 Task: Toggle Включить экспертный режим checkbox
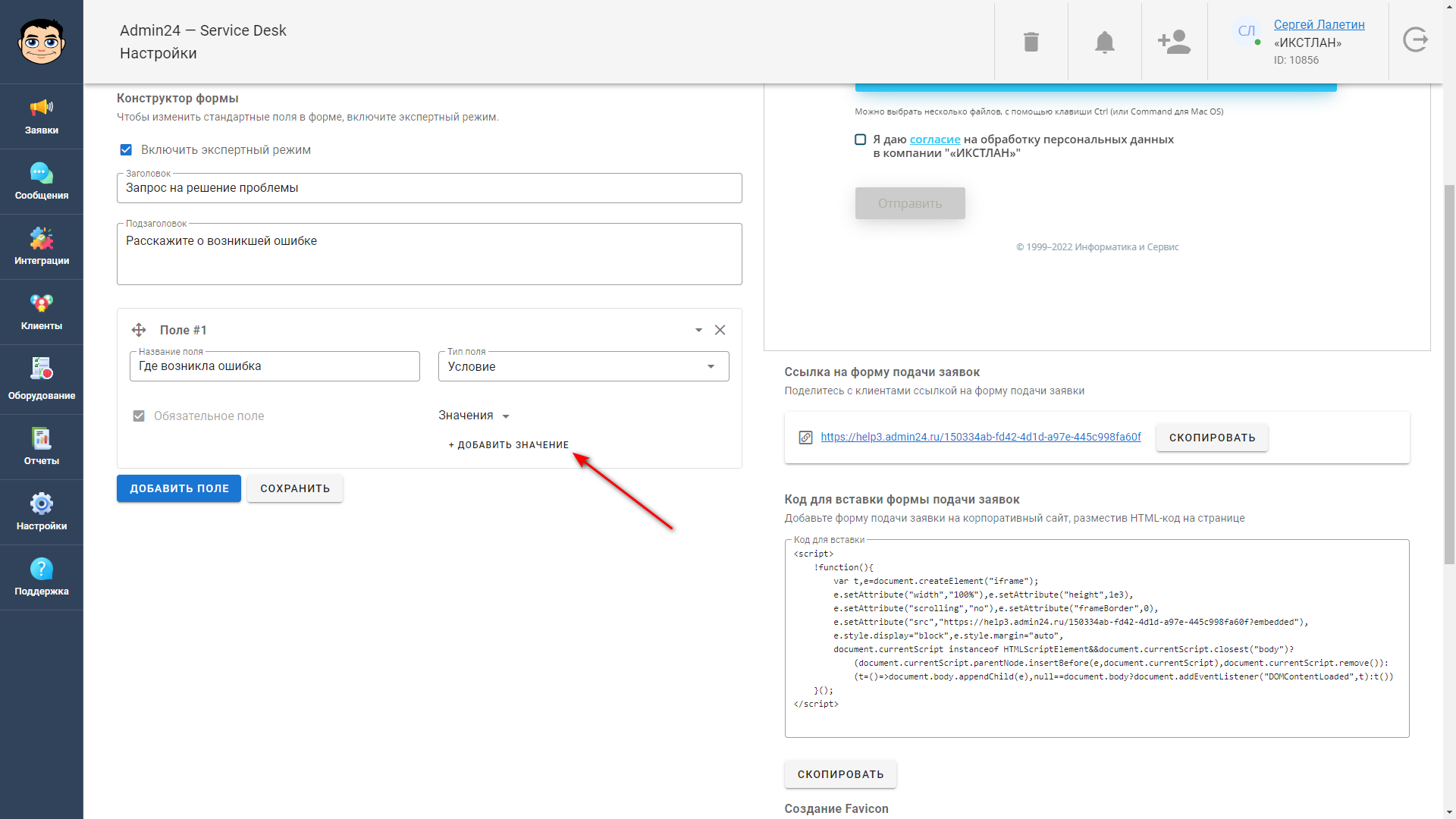click(126, 150)
